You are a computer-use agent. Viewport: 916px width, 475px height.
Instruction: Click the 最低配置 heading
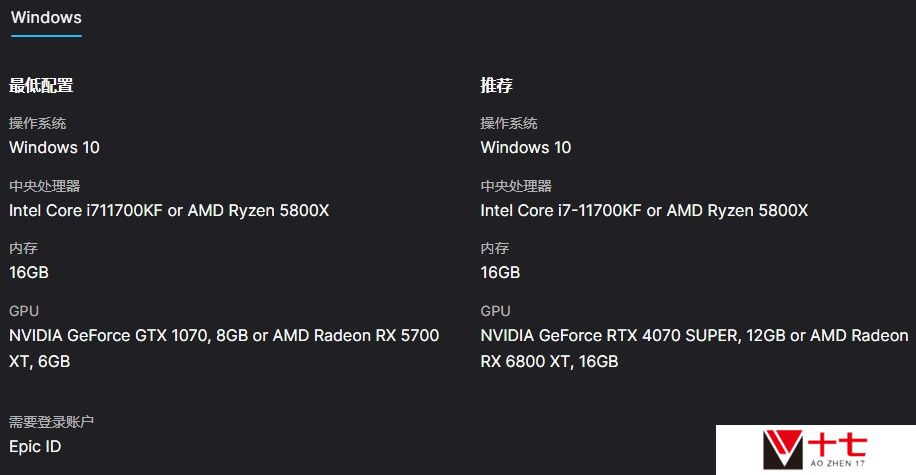point(41,85)
